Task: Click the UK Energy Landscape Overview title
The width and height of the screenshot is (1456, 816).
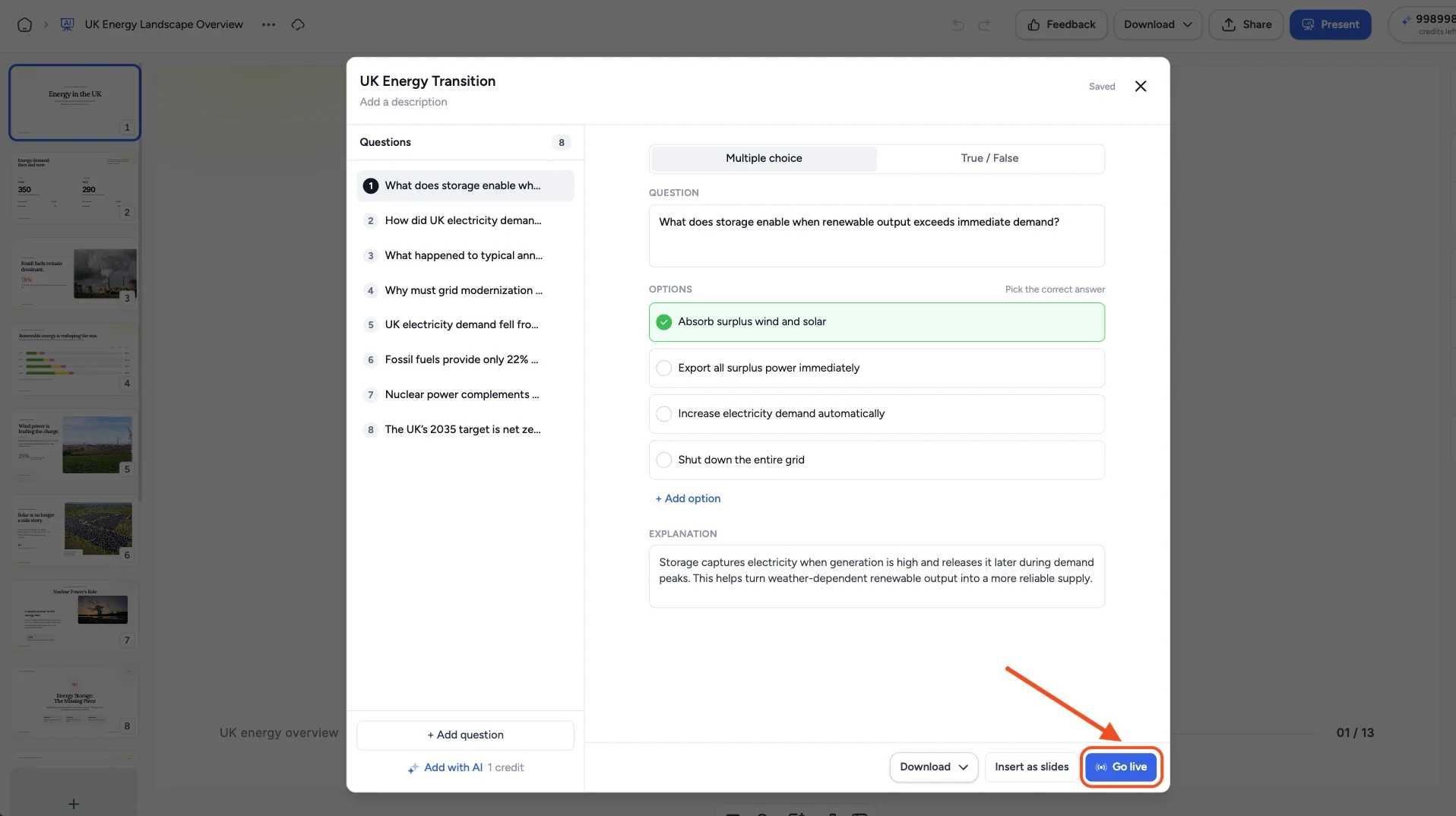Action: coord(163,24)
